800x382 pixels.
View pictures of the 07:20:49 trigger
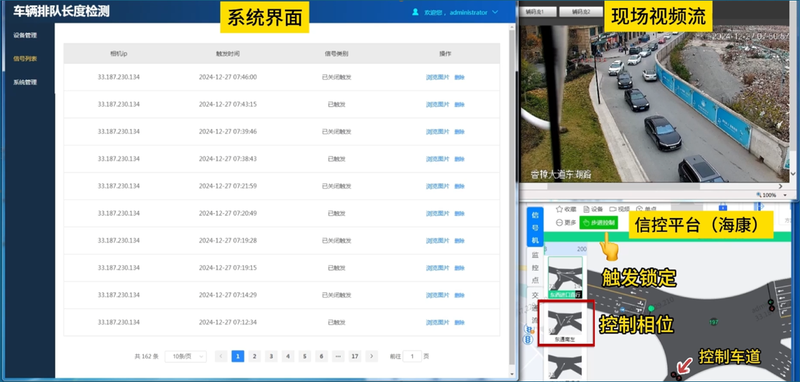[x=437, y=214]
